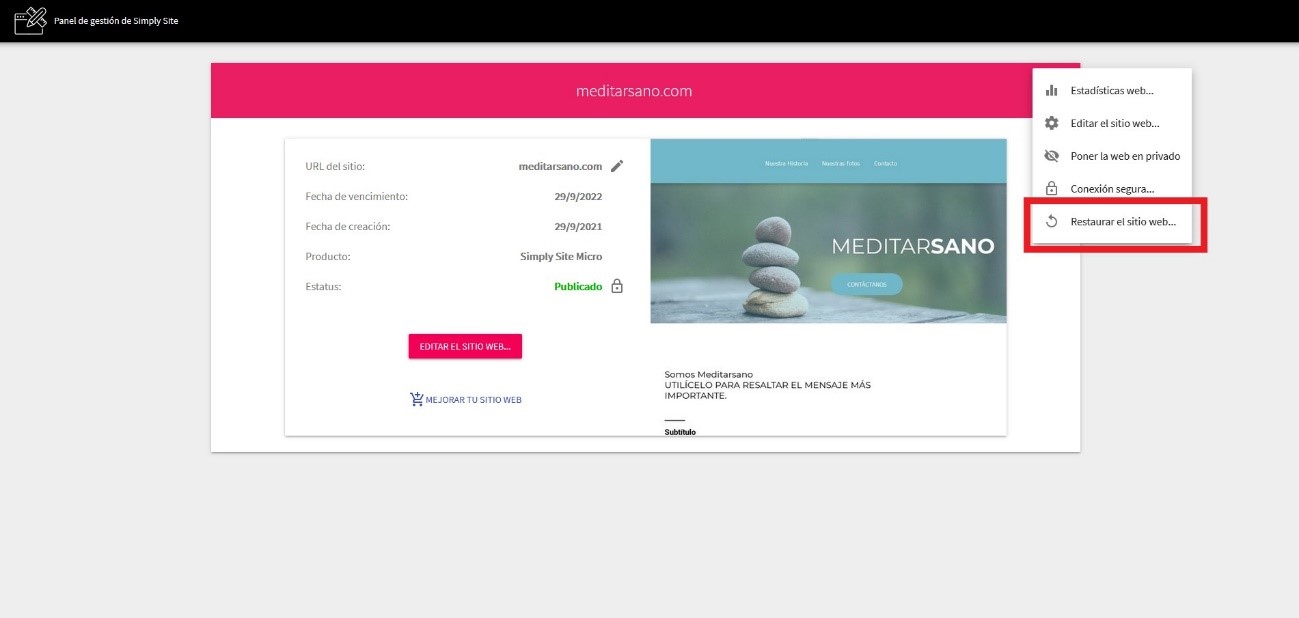This screenshot has height=618, width=1299.
Task: Select Restaurar el sitio web option
Action: pyautogui.click(x=1112, y=222)
